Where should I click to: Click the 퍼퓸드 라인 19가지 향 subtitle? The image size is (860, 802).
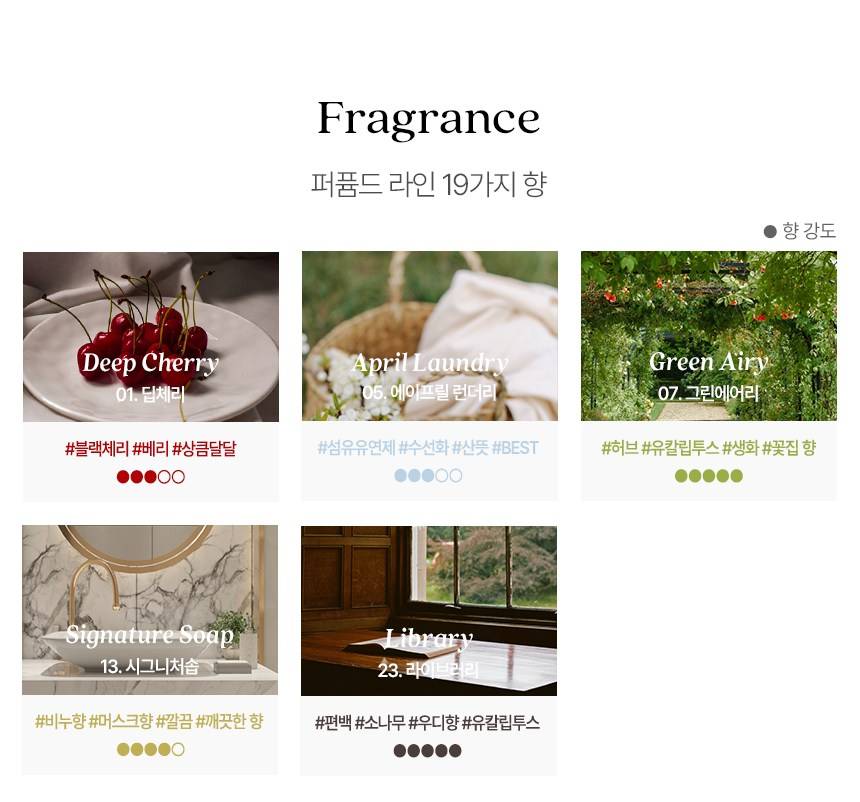(429, 184)
